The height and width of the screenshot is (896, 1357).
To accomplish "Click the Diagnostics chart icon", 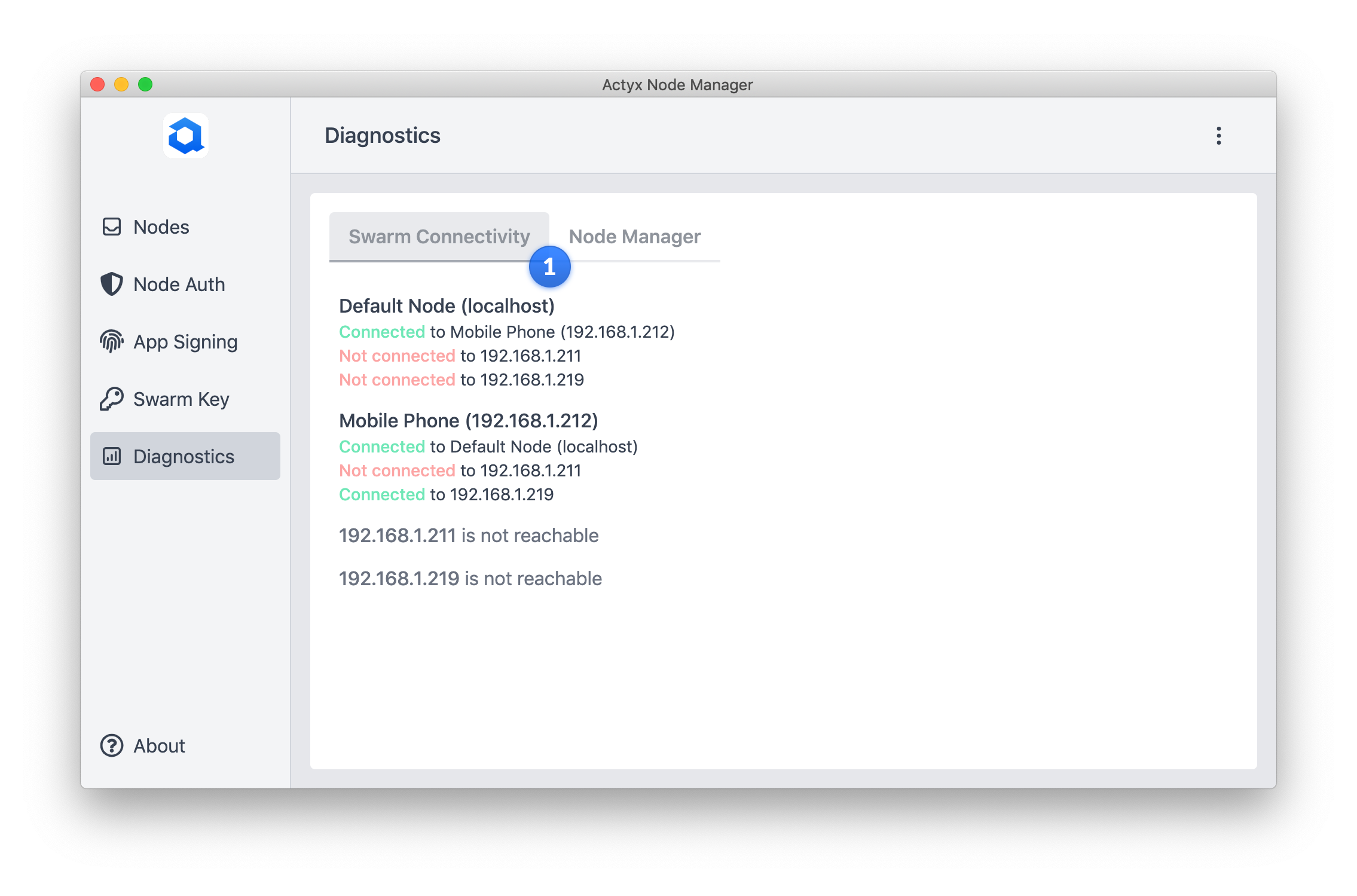I will click(112, 456).
